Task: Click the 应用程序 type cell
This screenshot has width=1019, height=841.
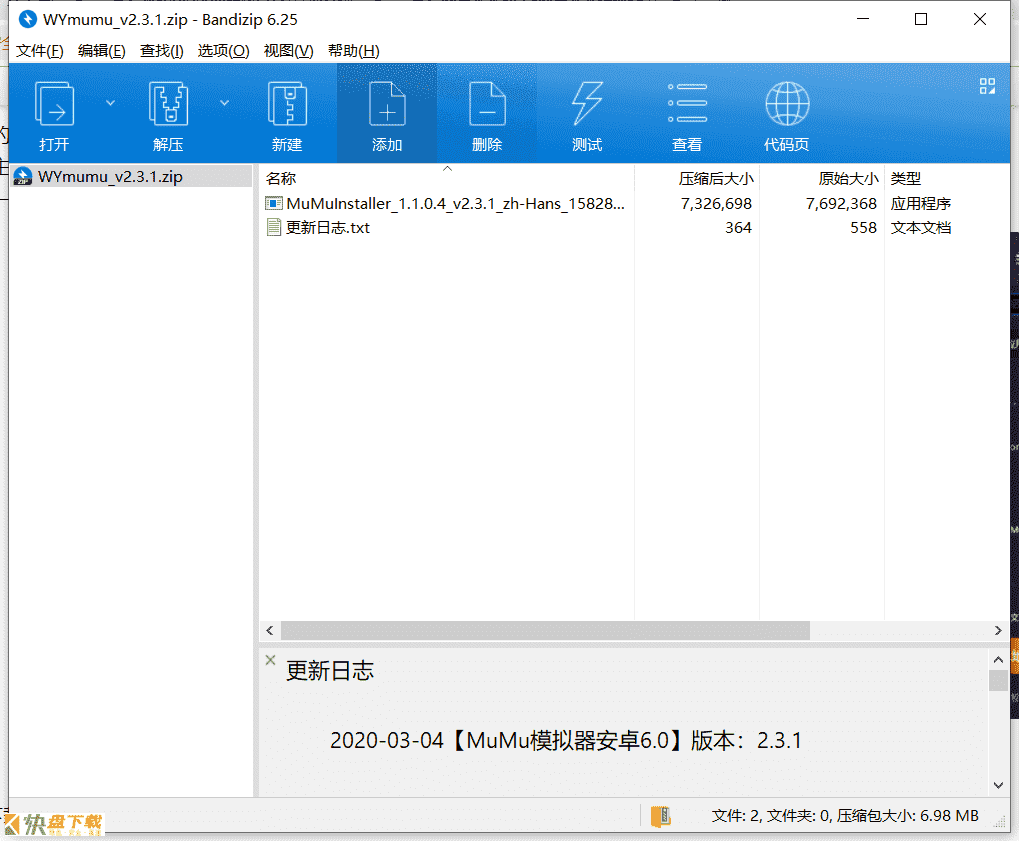Action: pyautogui.click(x=921, y=203)
